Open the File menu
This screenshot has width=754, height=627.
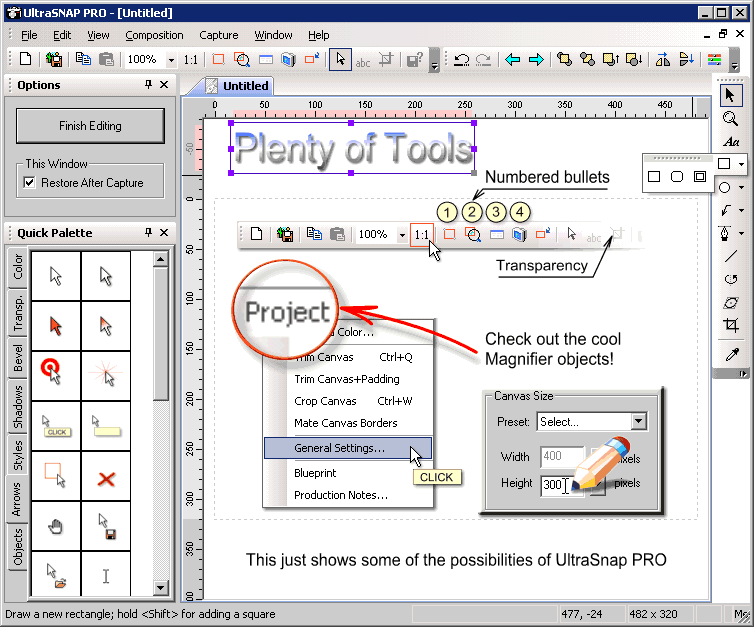(x=29, y=35)
